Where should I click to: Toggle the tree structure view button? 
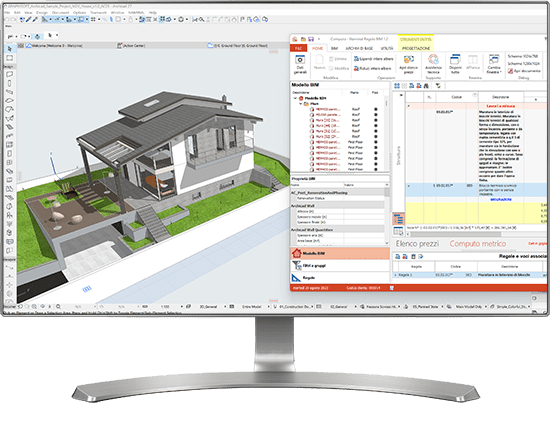398,219
